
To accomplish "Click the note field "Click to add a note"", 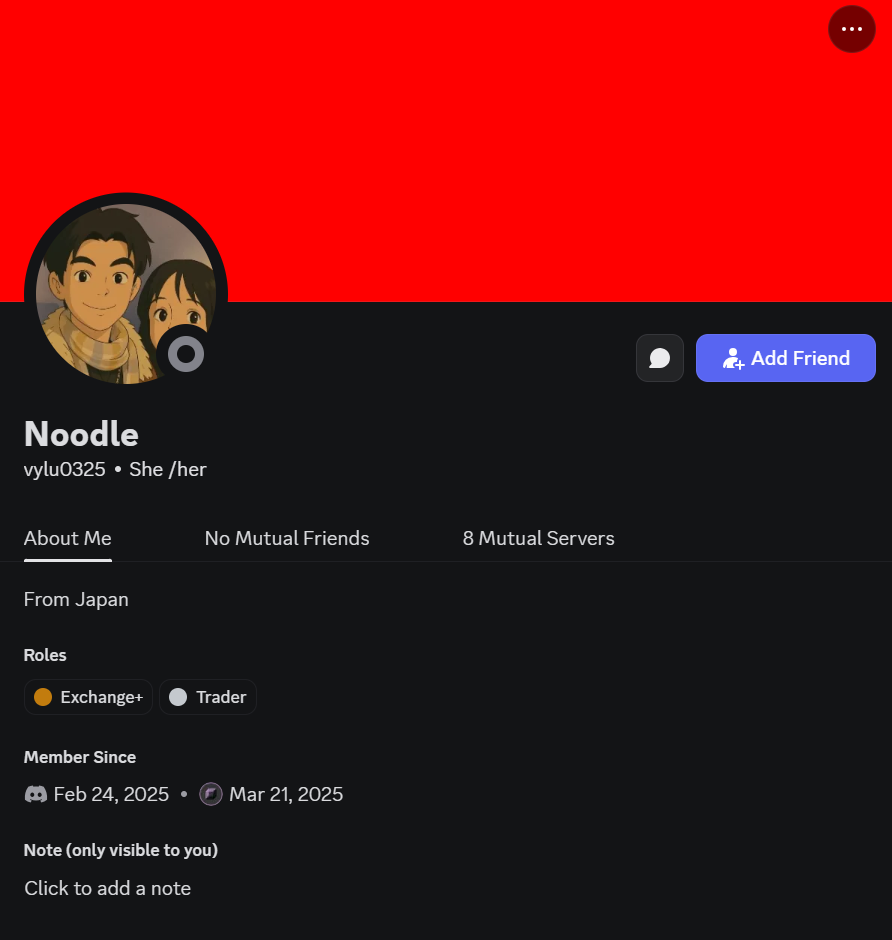I will coord(108,888).
